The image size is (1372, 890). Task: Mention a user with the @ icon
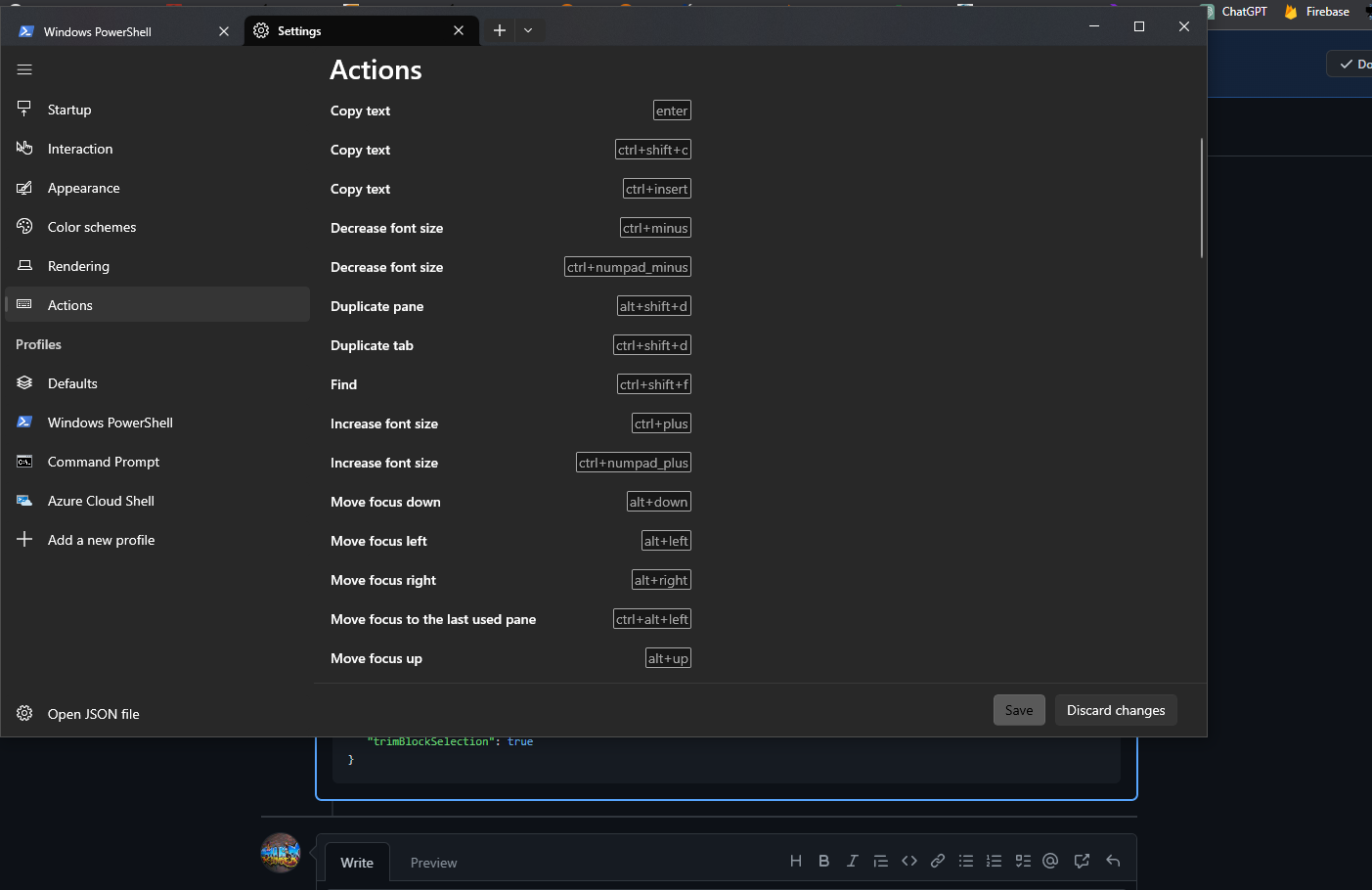coord(1050,861)
